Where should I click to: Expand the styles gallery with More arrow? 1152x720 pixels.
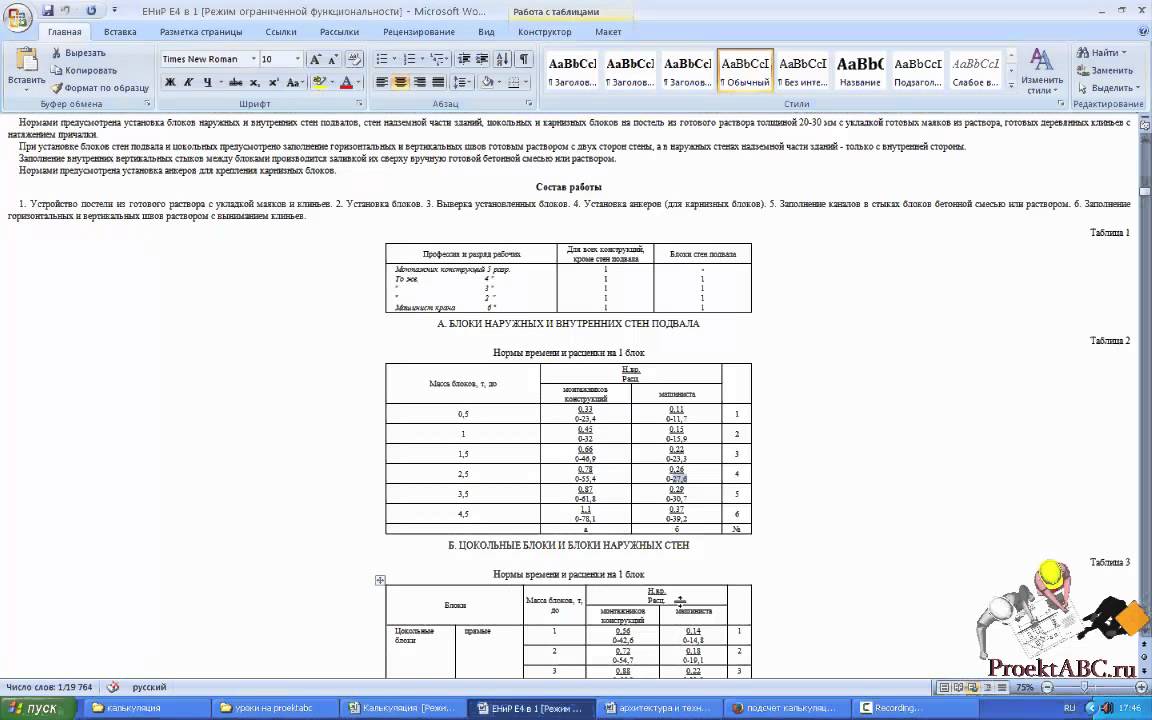click(1011, 86)
